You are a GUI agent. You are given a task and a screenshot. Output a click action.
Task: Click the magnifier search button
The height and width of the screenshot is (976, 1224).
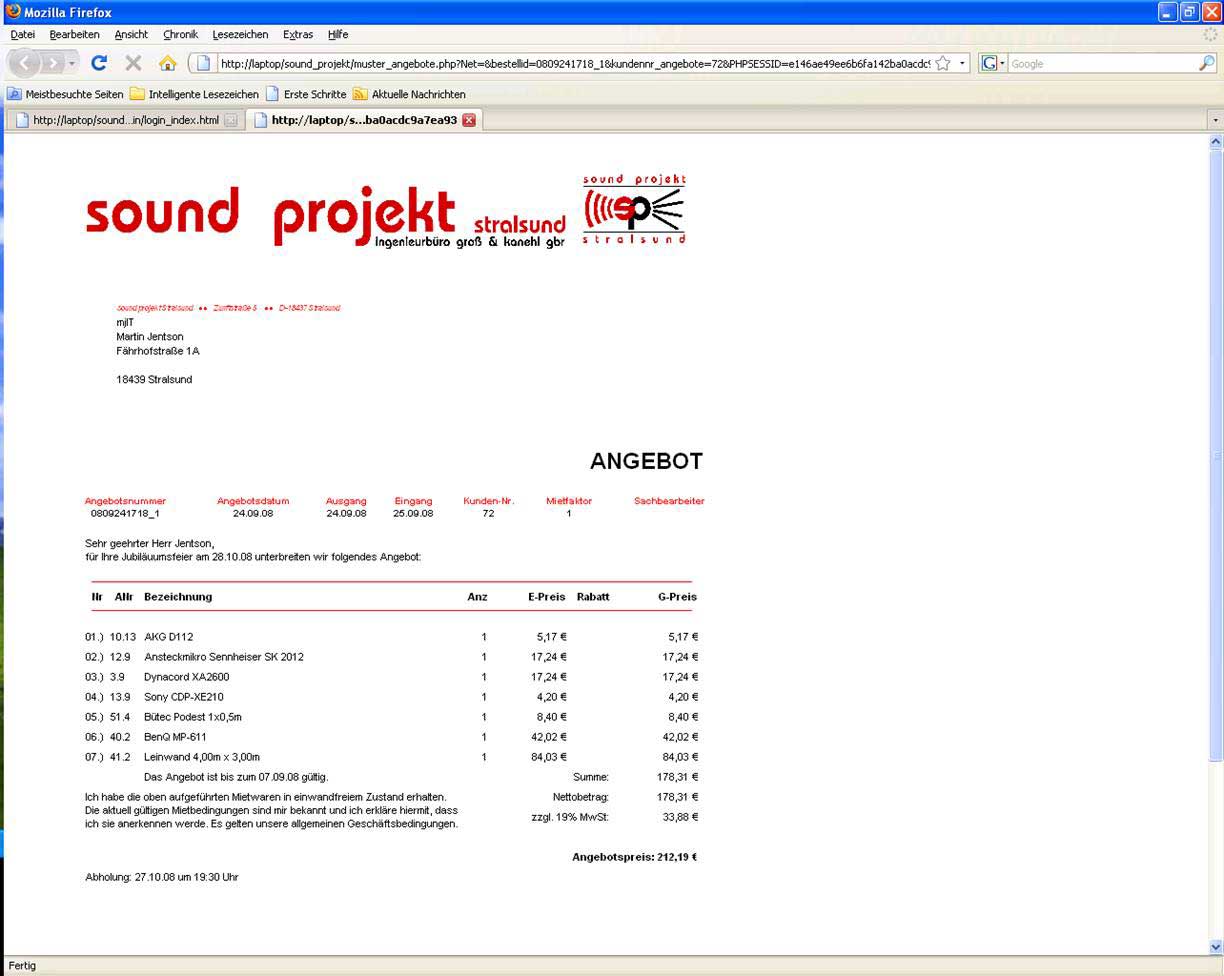coord(1206,63)
